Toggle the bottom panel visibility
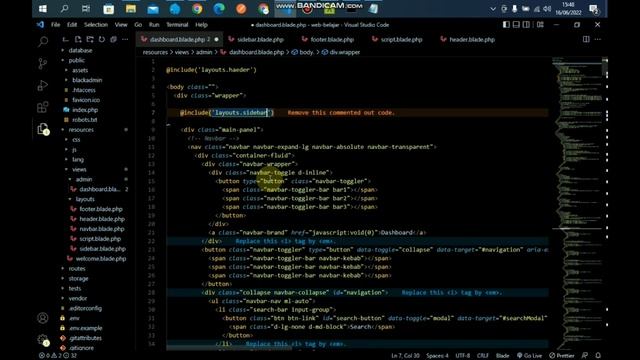This screenshot has width=640, height=360. click(516, 24)
